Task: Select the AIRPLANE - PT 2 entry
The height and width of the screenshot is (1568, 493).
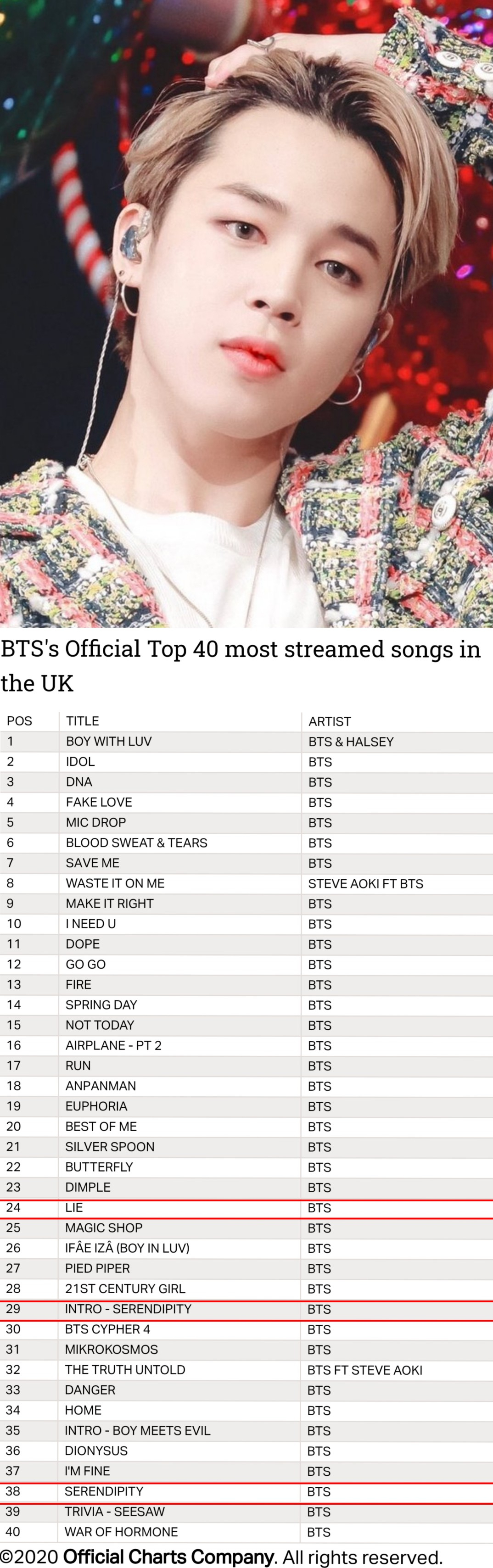Action: click(113, 1045)
